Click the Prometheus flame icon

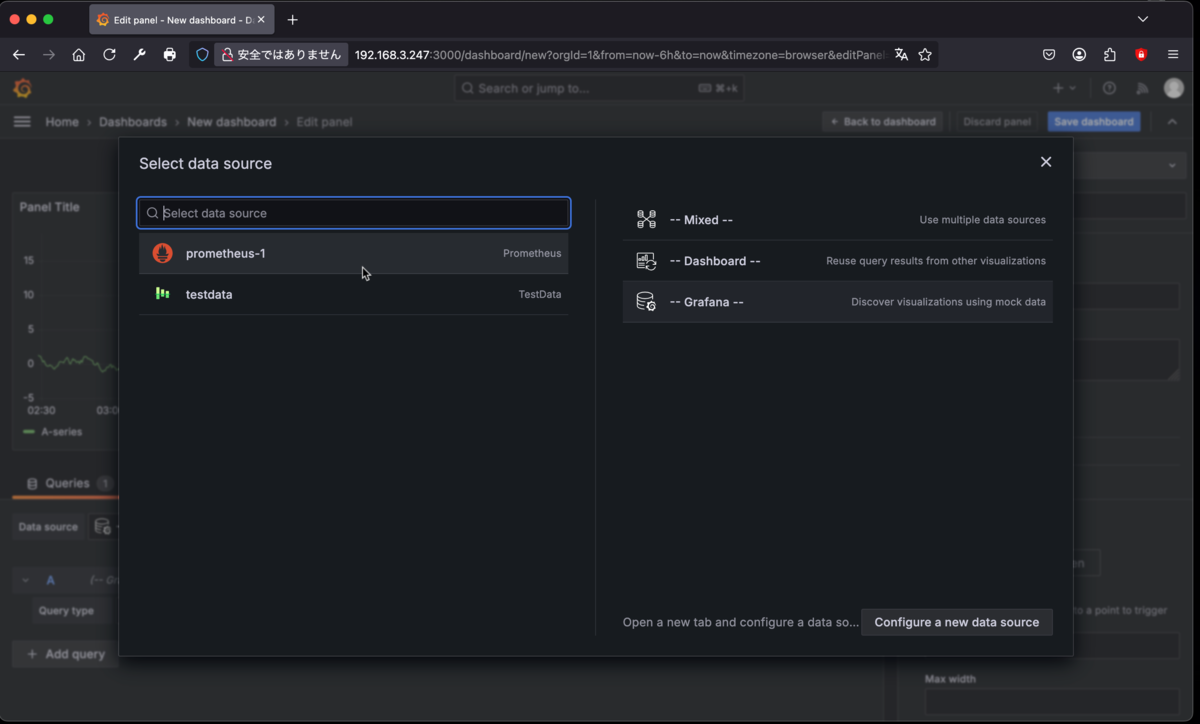point(162,253)
